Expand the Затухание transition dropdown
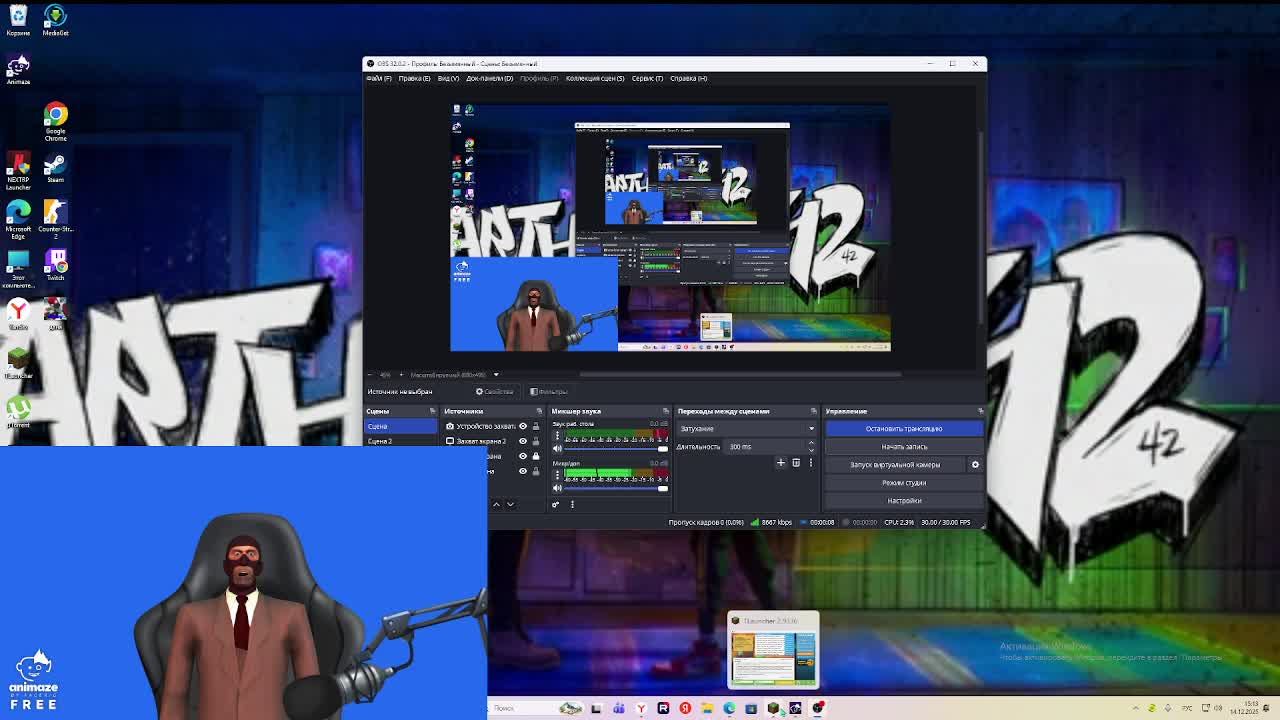Image resolution: width=1280 pixels, height=720 pixels. [x=747, y=429]
